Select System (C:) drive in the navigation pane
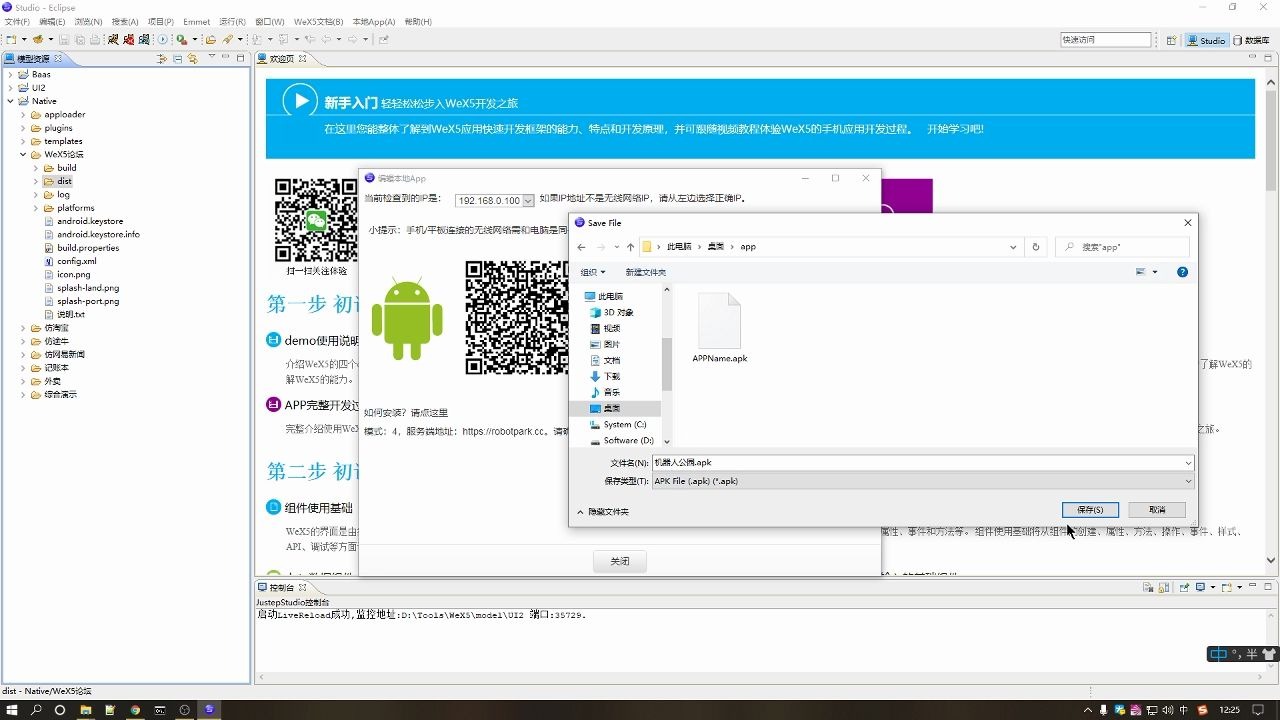Image resolution: width=1280 pixels, height=720 pixels. pos(618,424)
